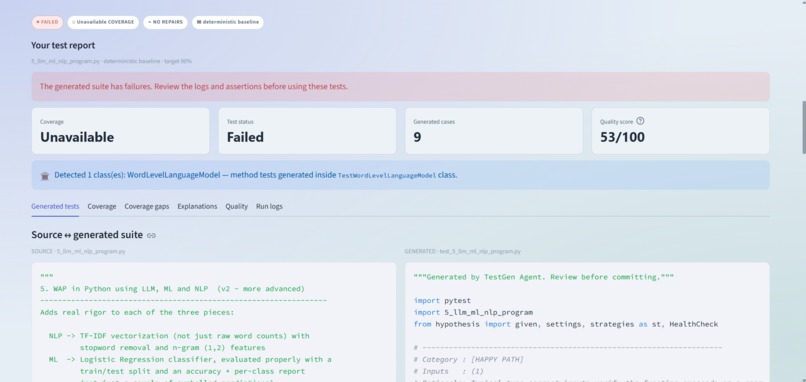Click the NO REPAIRS badge

coord(165,22)
